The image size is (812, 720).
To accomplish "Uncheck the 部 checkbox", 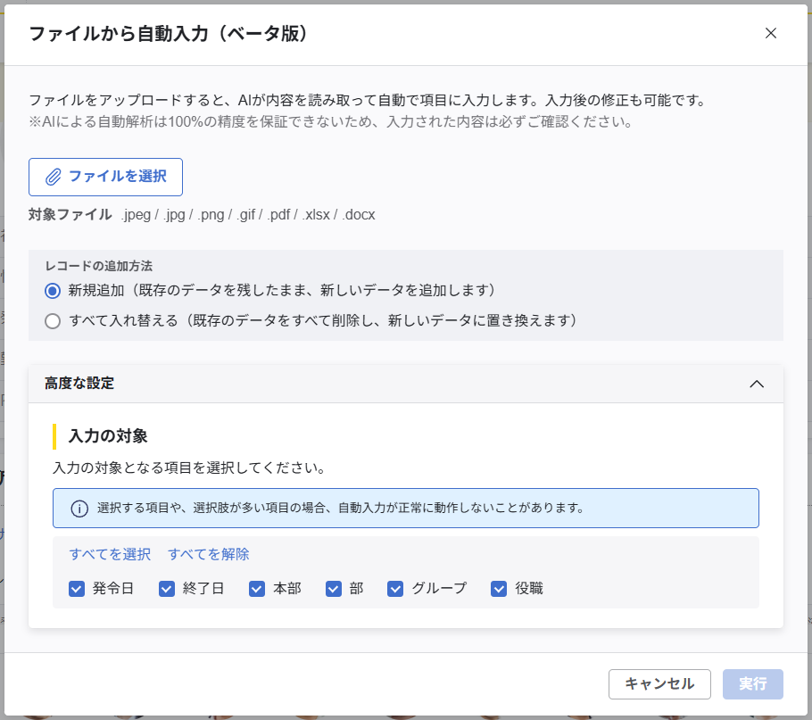I will 333,589.
